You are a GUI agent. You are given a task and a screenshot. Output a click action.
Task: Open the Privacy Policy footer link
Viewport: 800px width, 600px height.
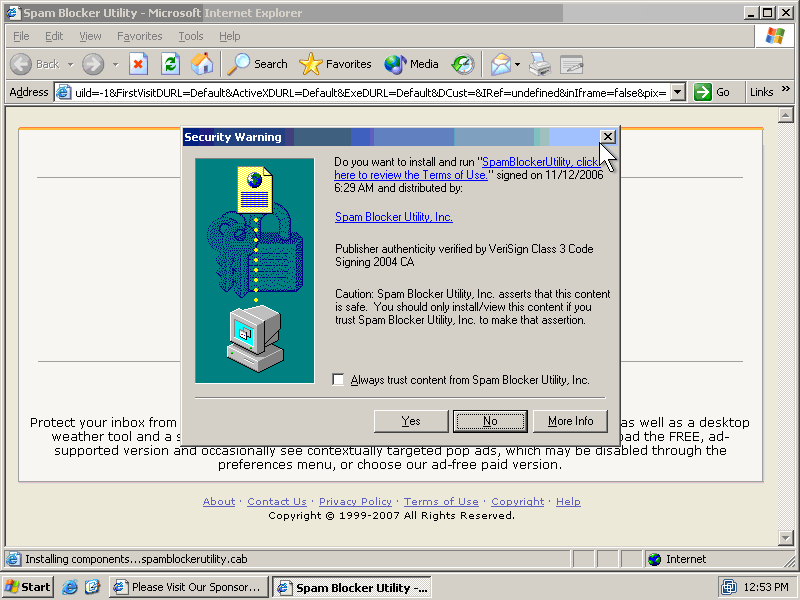point(356,502)
